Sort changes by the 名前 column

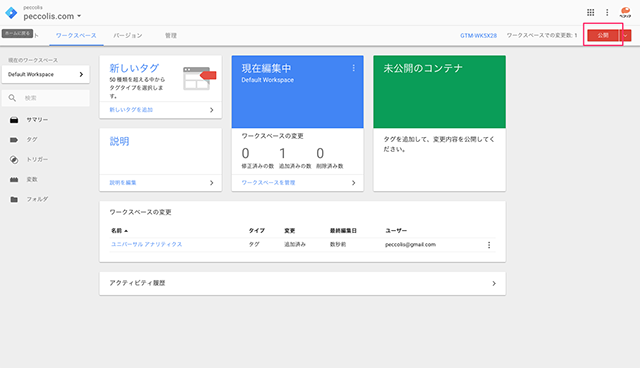[x=119, y=231]
